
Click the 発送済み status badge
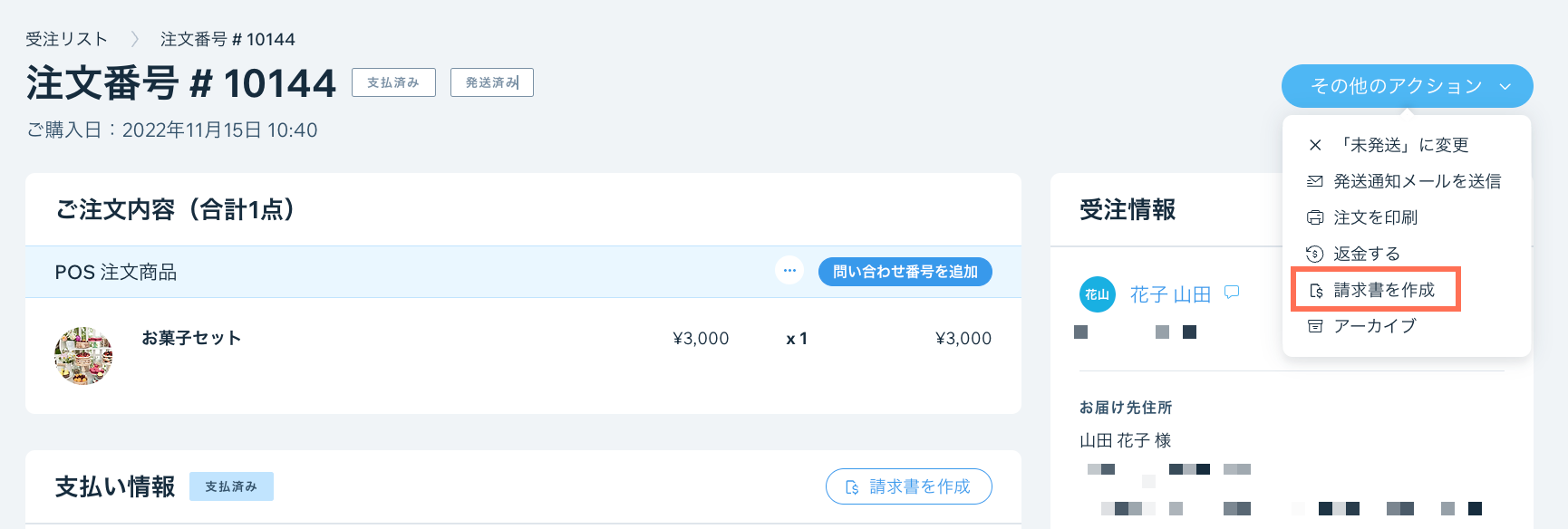(491, 82)
